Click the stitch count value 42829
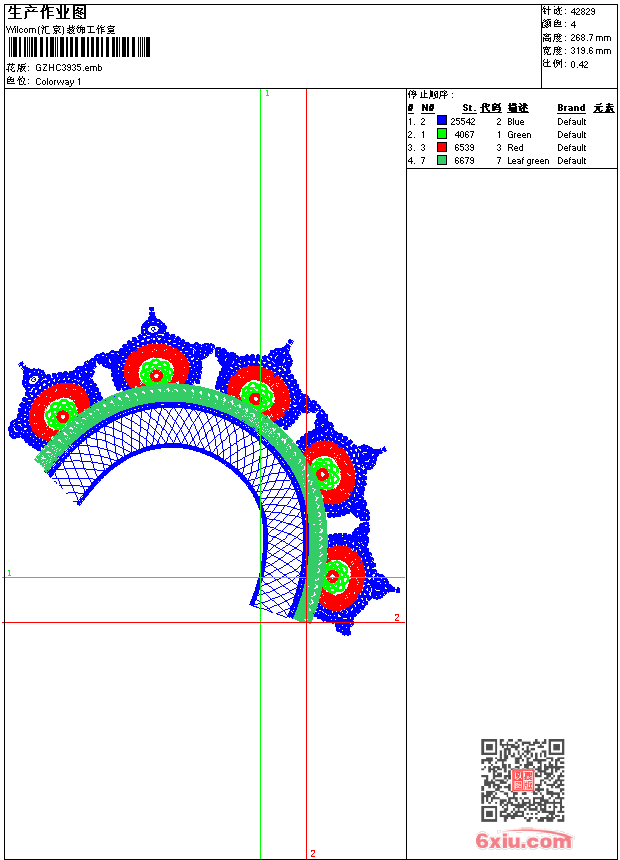The image size is (620, 860). (583, 11)
